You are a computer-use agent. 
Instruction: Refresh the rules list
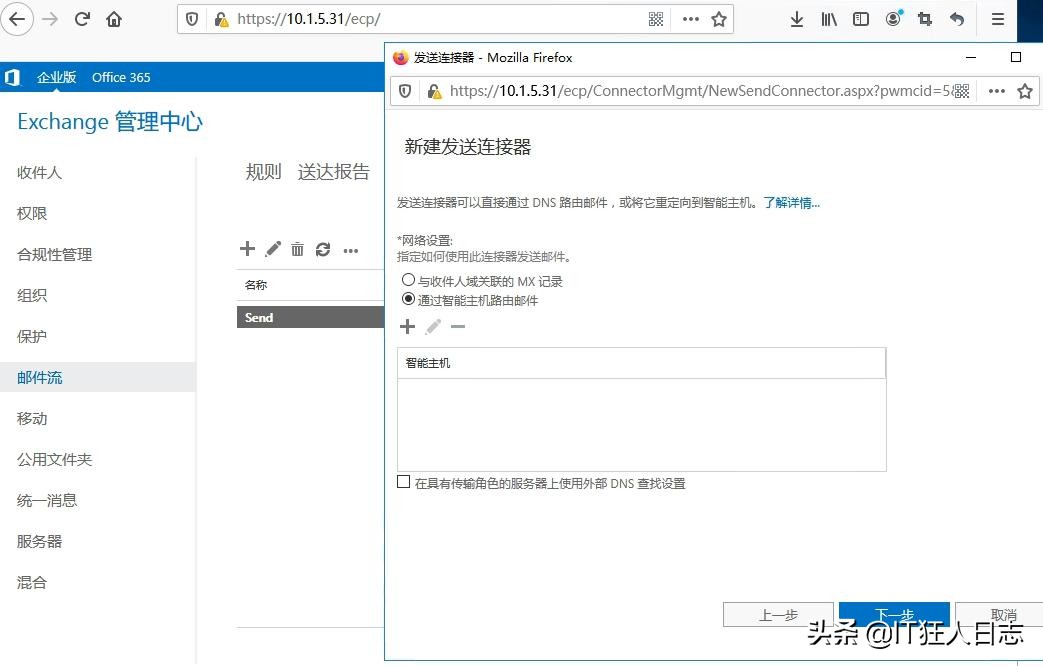point(322,249)
